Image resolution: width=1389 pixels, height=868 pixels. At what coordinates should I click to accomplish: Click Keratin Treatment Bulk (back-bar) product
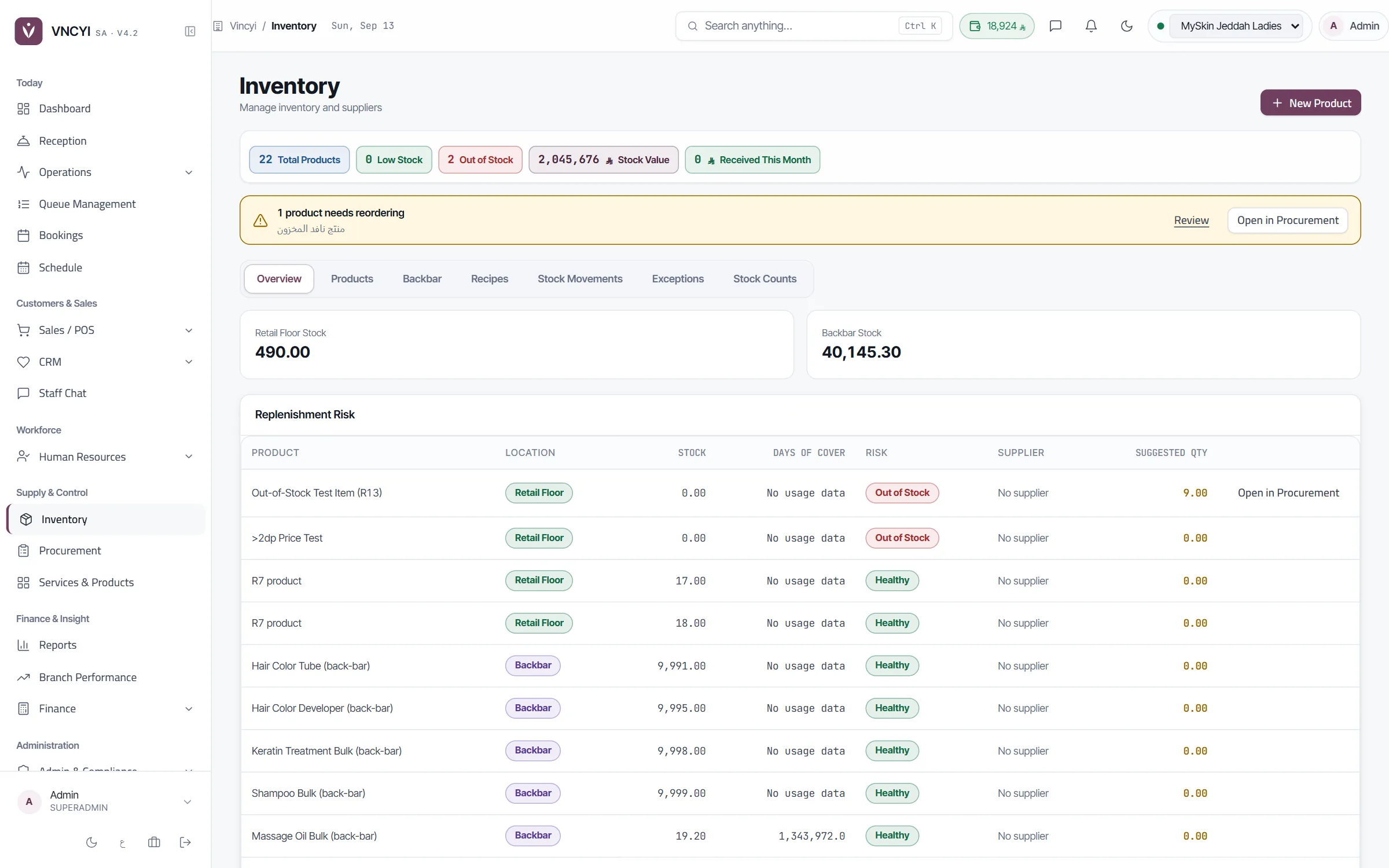click(x=326, y=751)
